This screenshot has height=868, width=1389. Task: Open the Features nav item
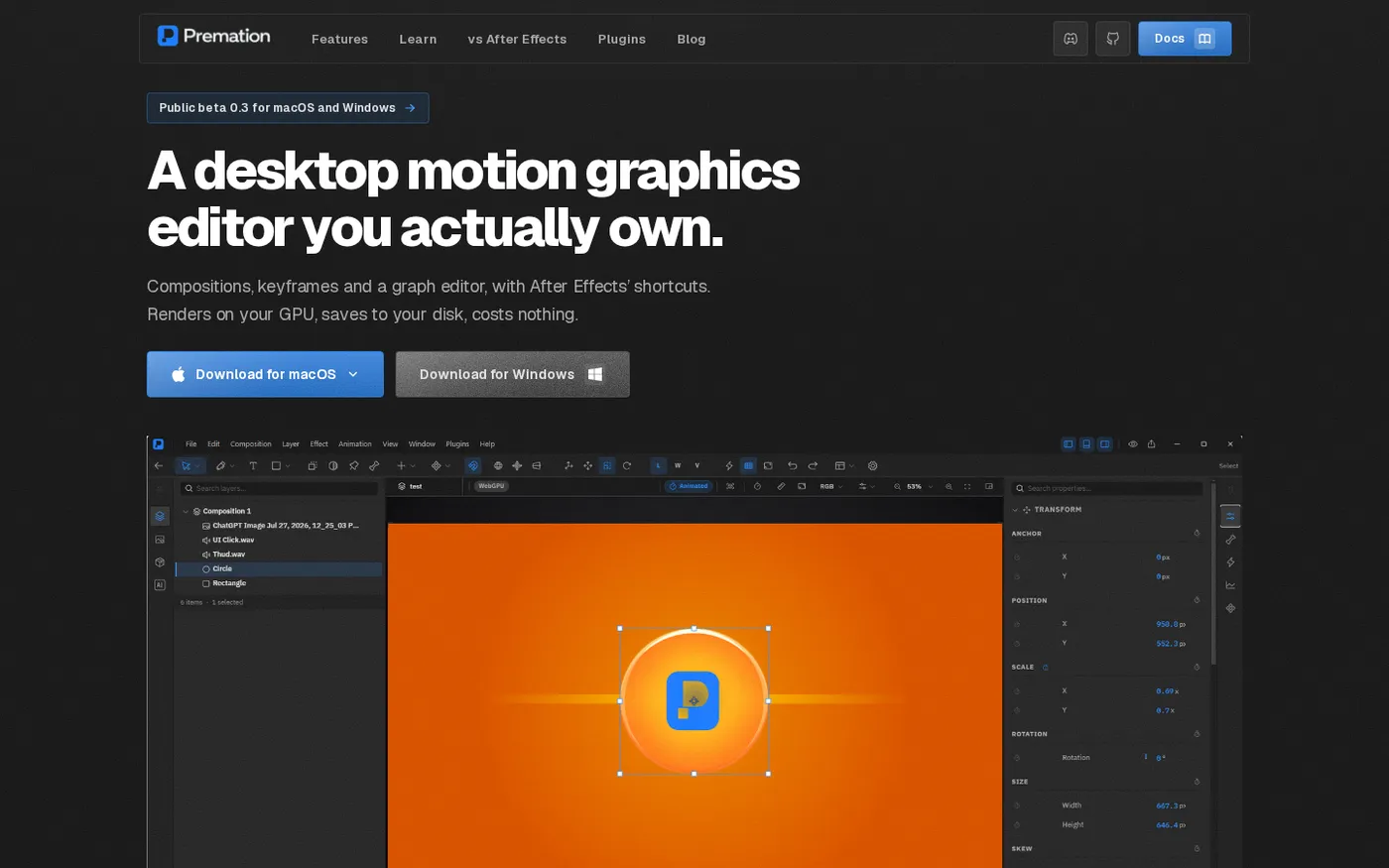pos(339,39)
